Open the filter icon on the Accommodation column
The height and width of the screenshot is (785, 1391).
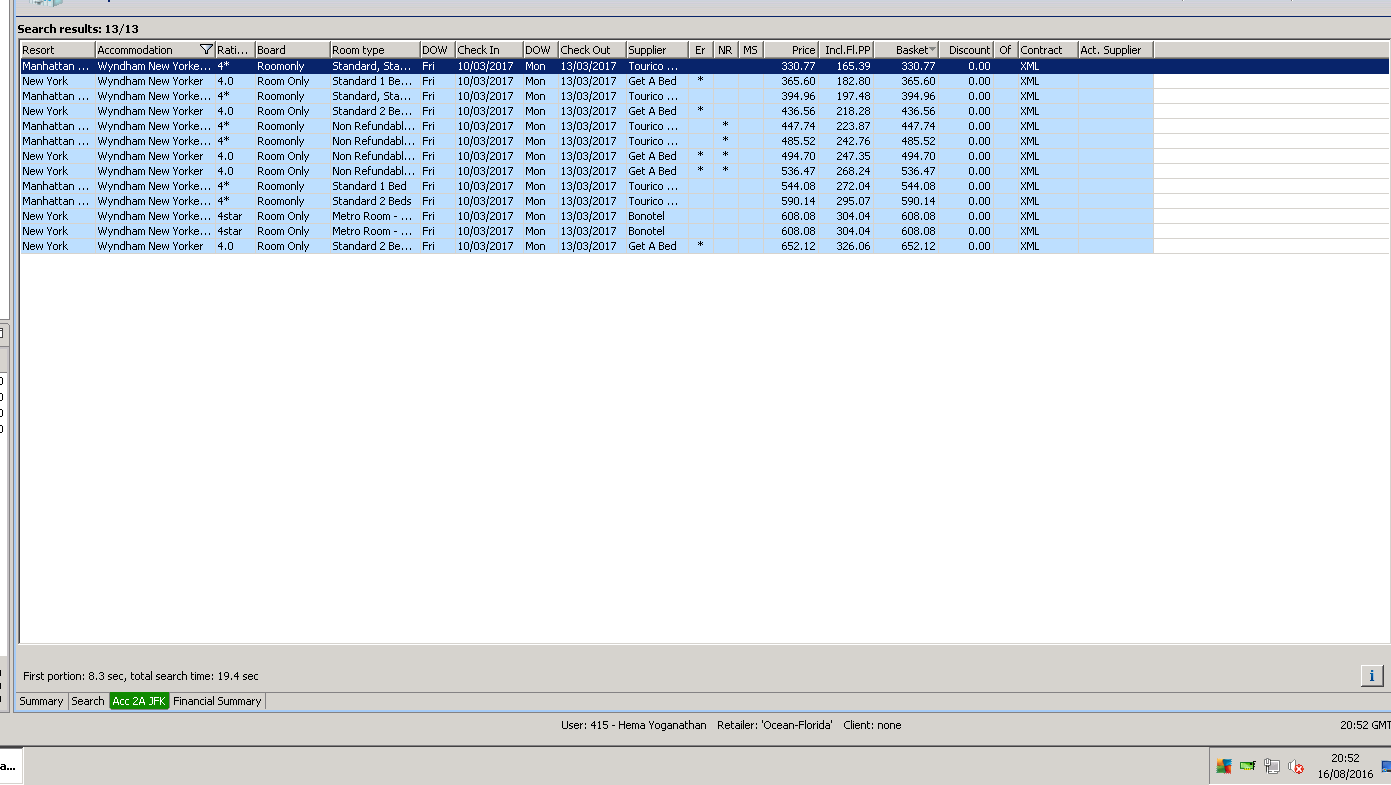tap(206, 50)
